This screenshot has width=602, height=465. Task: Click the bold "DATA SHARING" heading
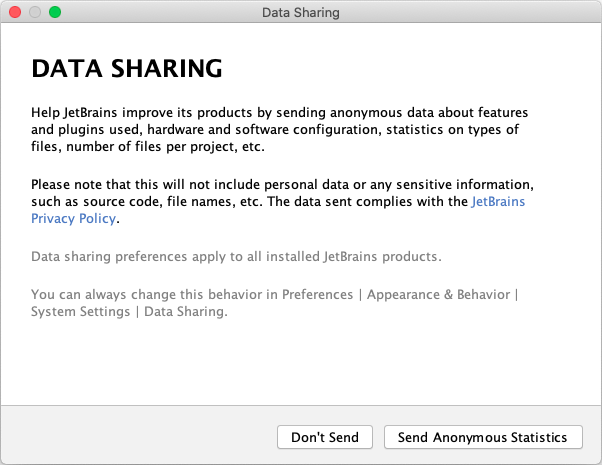click(x=126, y=69)
